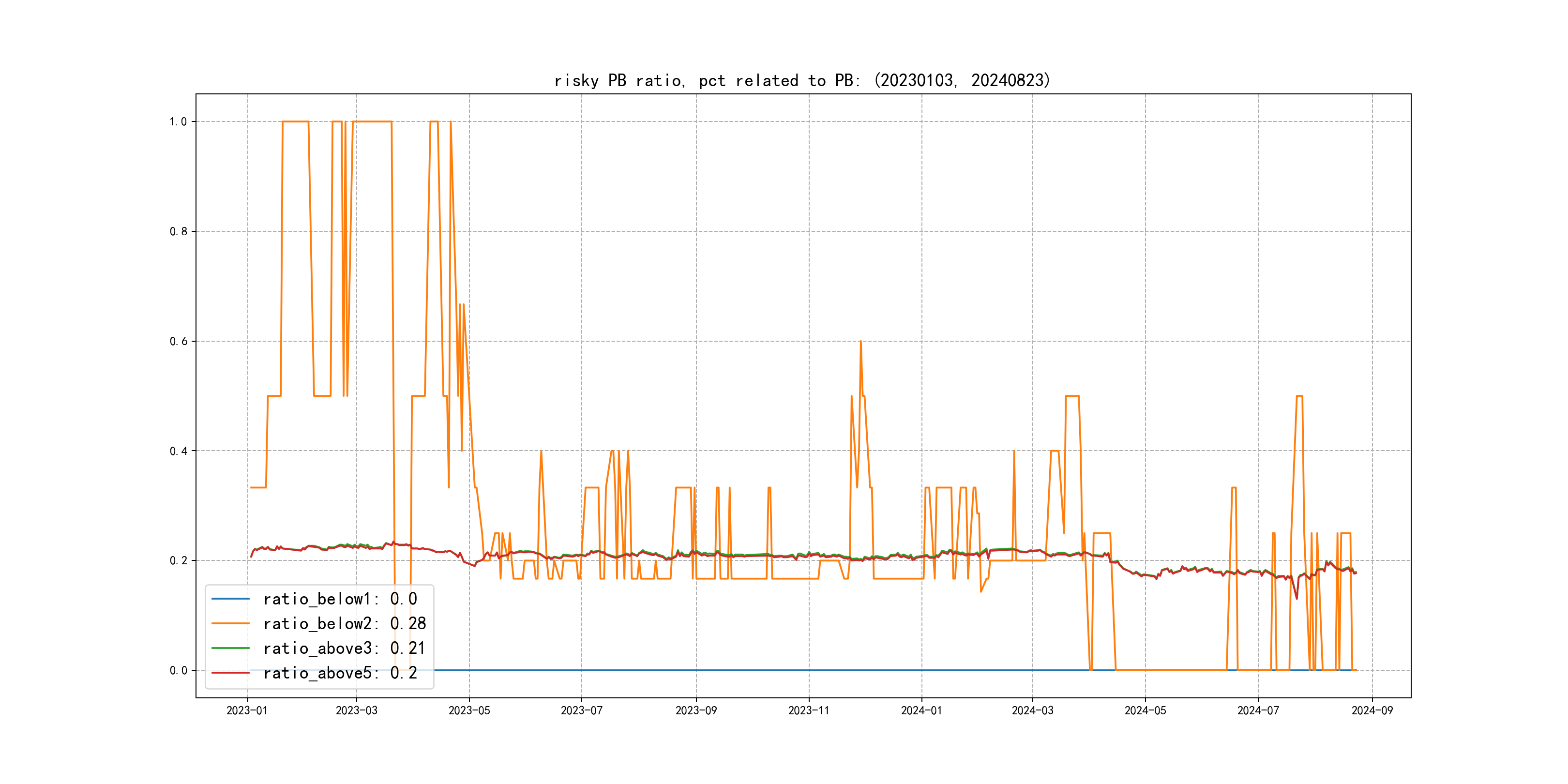Click the 2024-09 x-axis tick label
The height and width of the screenshot is (784, 1568).
(x=1372, y=710)
